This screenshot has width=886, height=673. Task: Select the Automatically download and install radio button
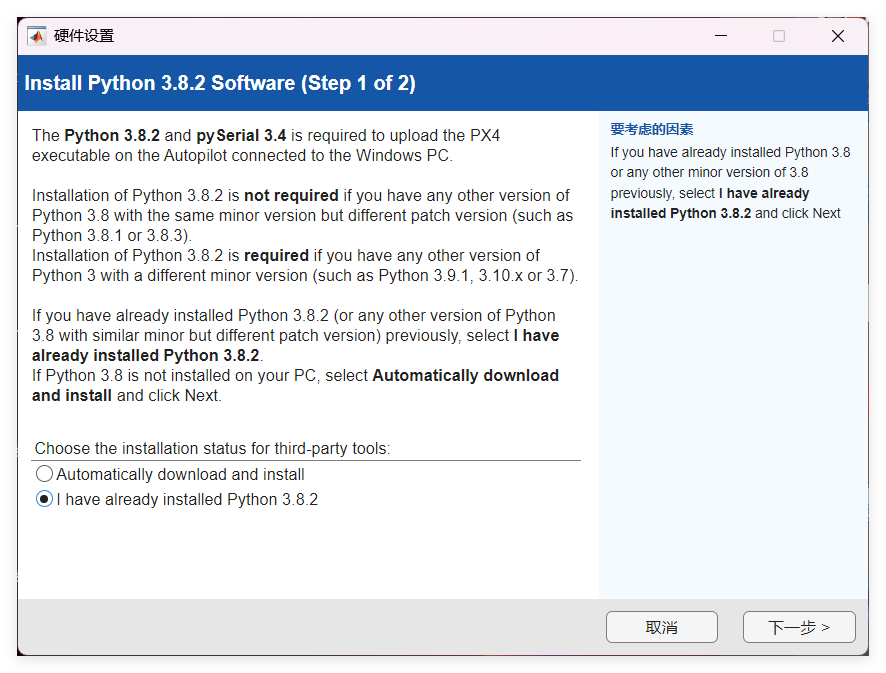pyautogui.click(x=45, y=474)
